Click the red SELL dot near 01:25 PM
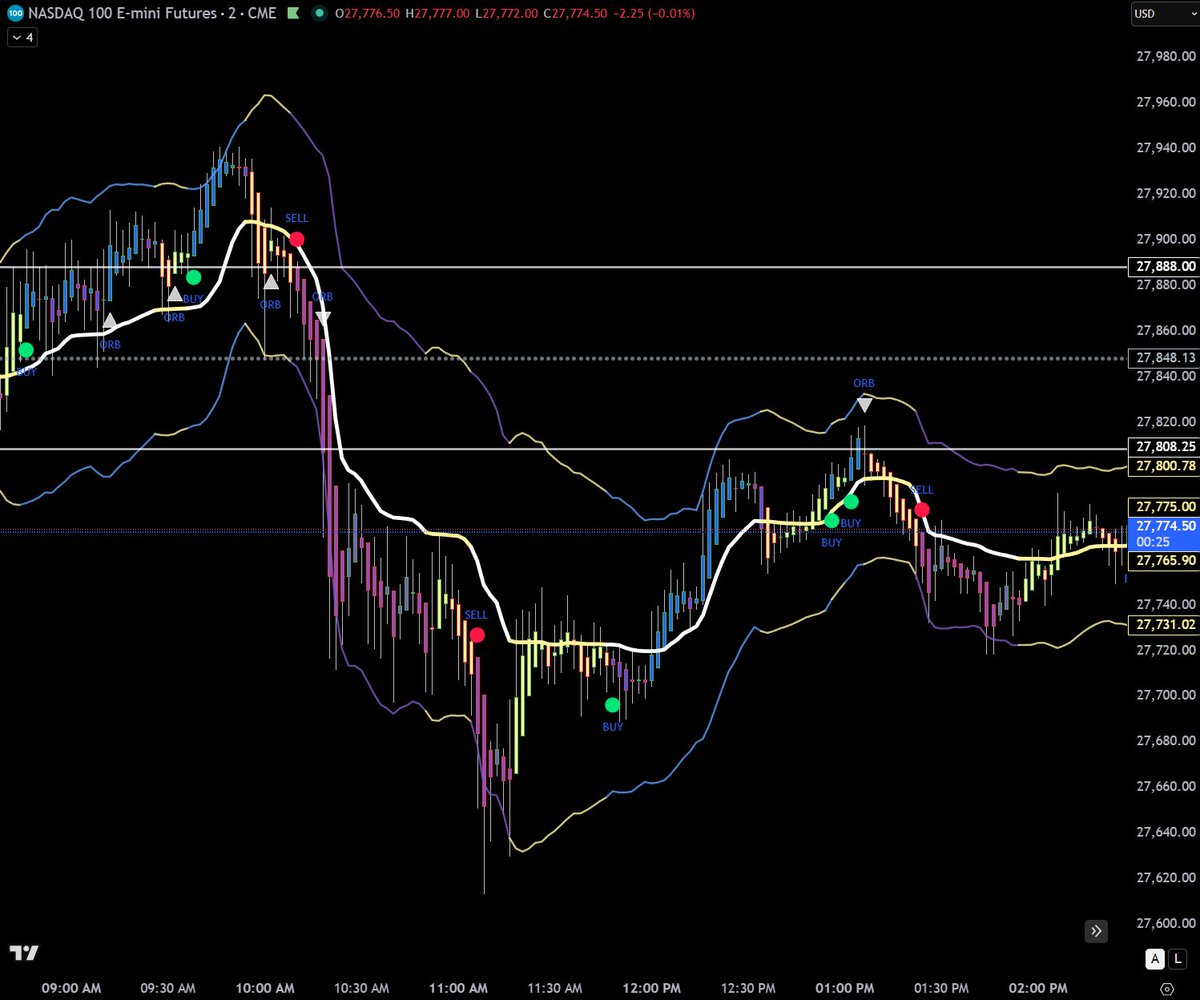 point(922,509)
